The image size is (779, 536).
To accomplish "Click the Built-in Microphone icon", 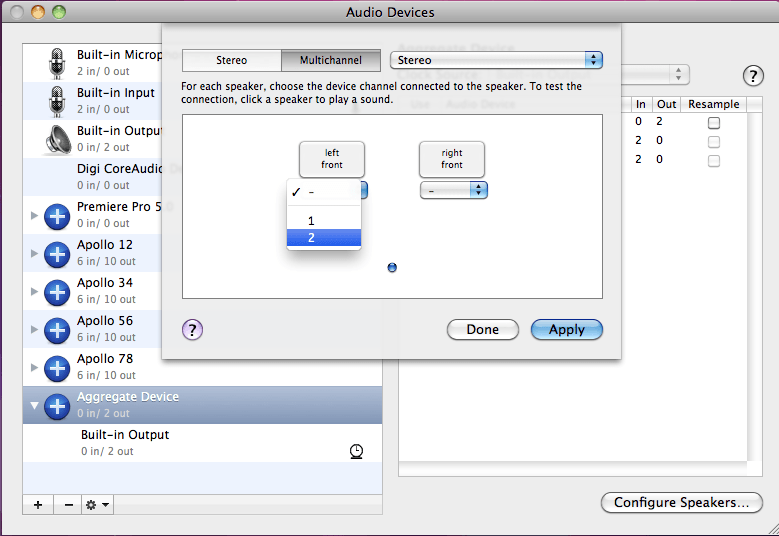I will (57, 63).
